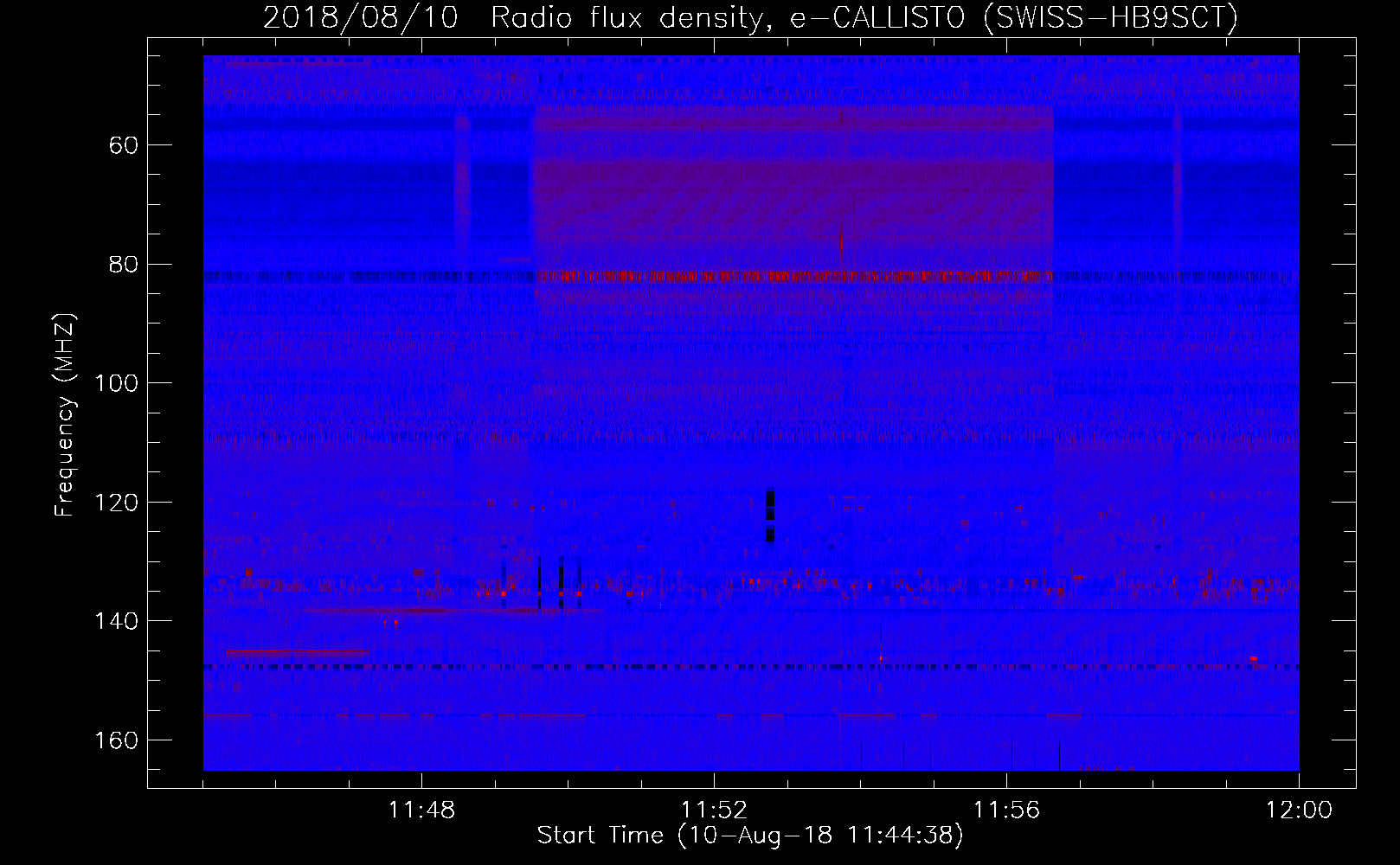1400x865 pixels.
Task: Click the "100" frequency tick label
Action: (117, 383)
